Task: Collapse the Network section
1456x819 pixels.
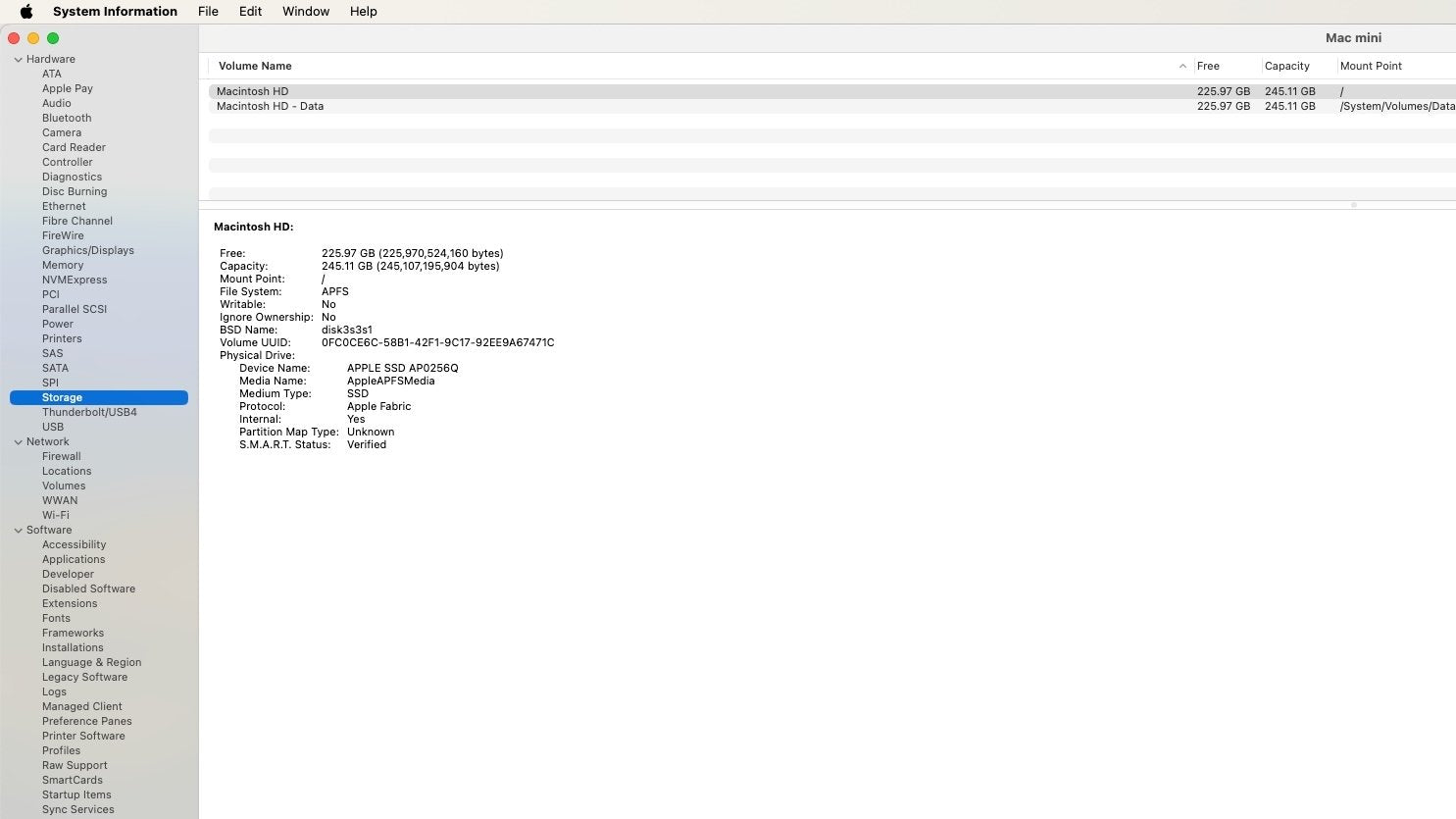Action: point(18,442)
